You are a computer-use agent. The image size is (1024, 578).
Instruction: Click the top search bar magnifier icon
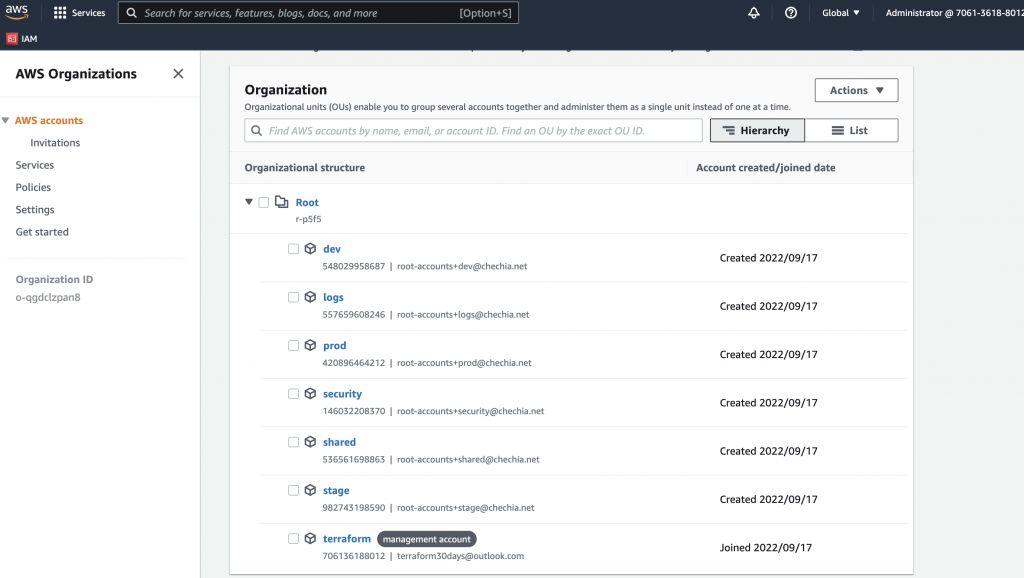tap(131, 13)
